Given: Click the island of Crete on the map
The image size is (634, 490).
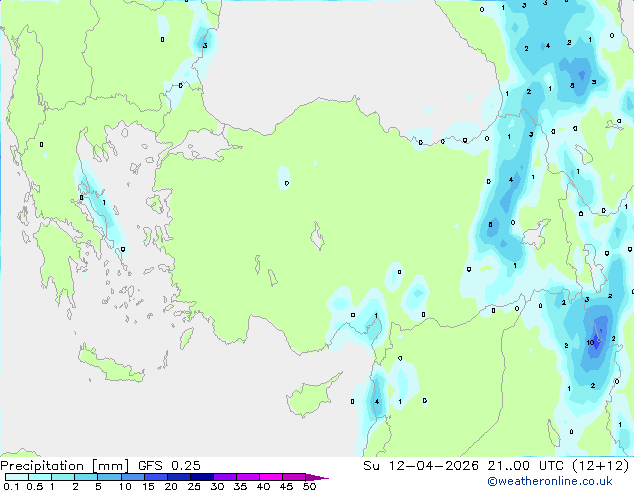Looking at the screenshot, I should click(110, 366).
